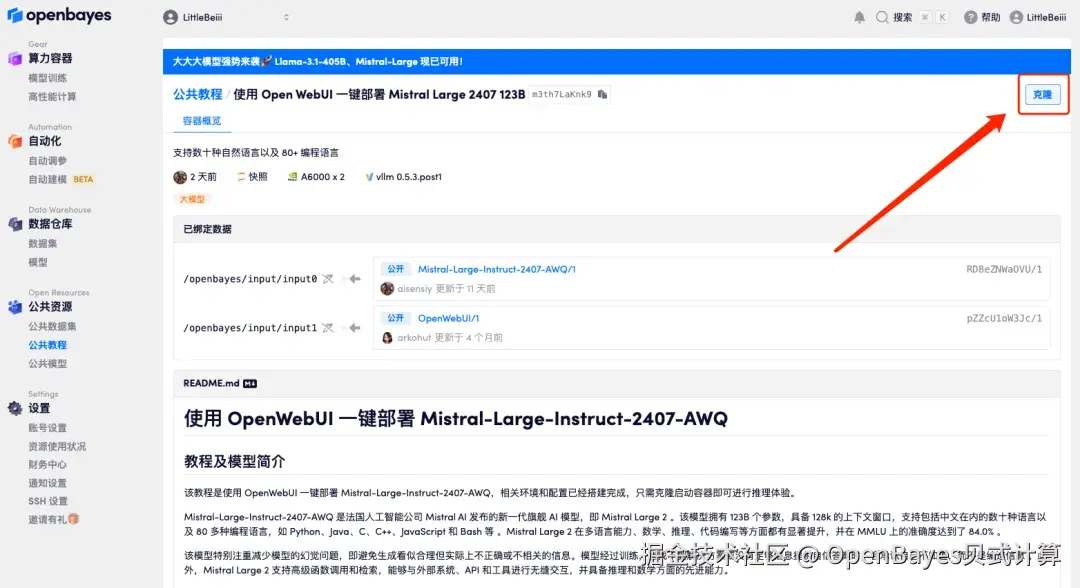Click the 快照 snapshot icon
1080x588 pixels.
pos(241,177)
